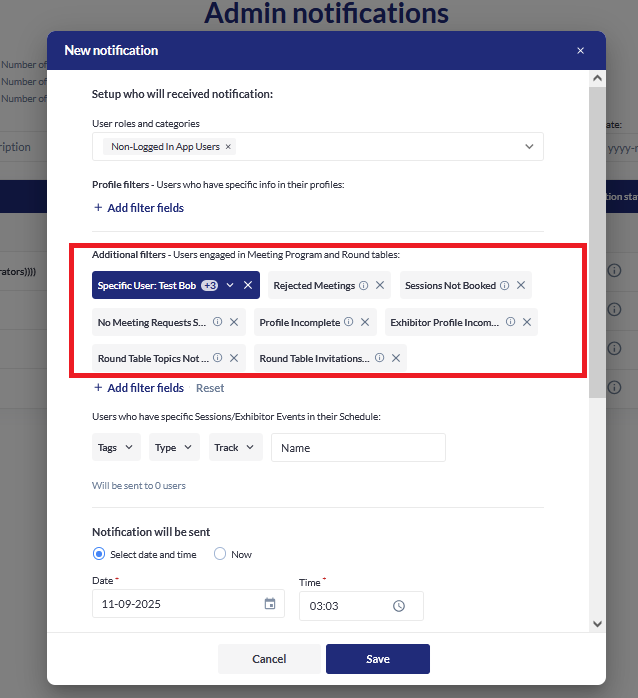Click into the Name input field

pyautogui.click(x=358, y=448)
